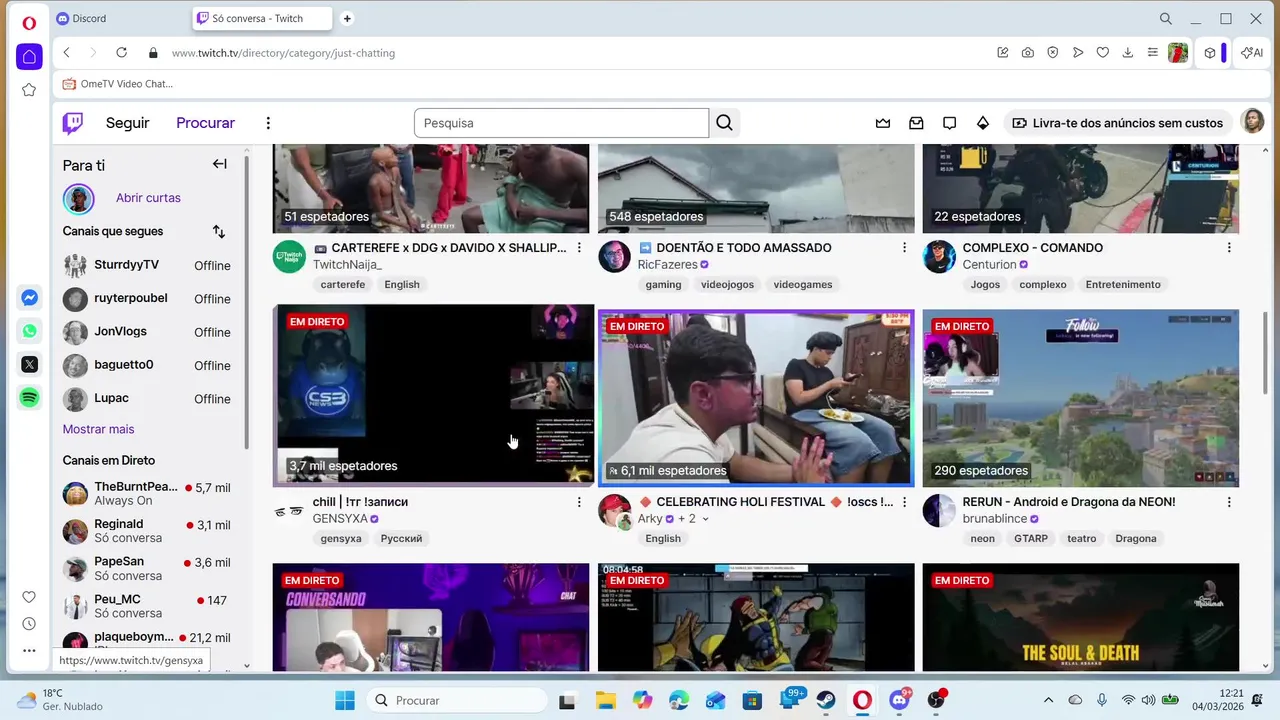
Task: Open Opera extensions cube icon
Action: [x=1210, y=53]
